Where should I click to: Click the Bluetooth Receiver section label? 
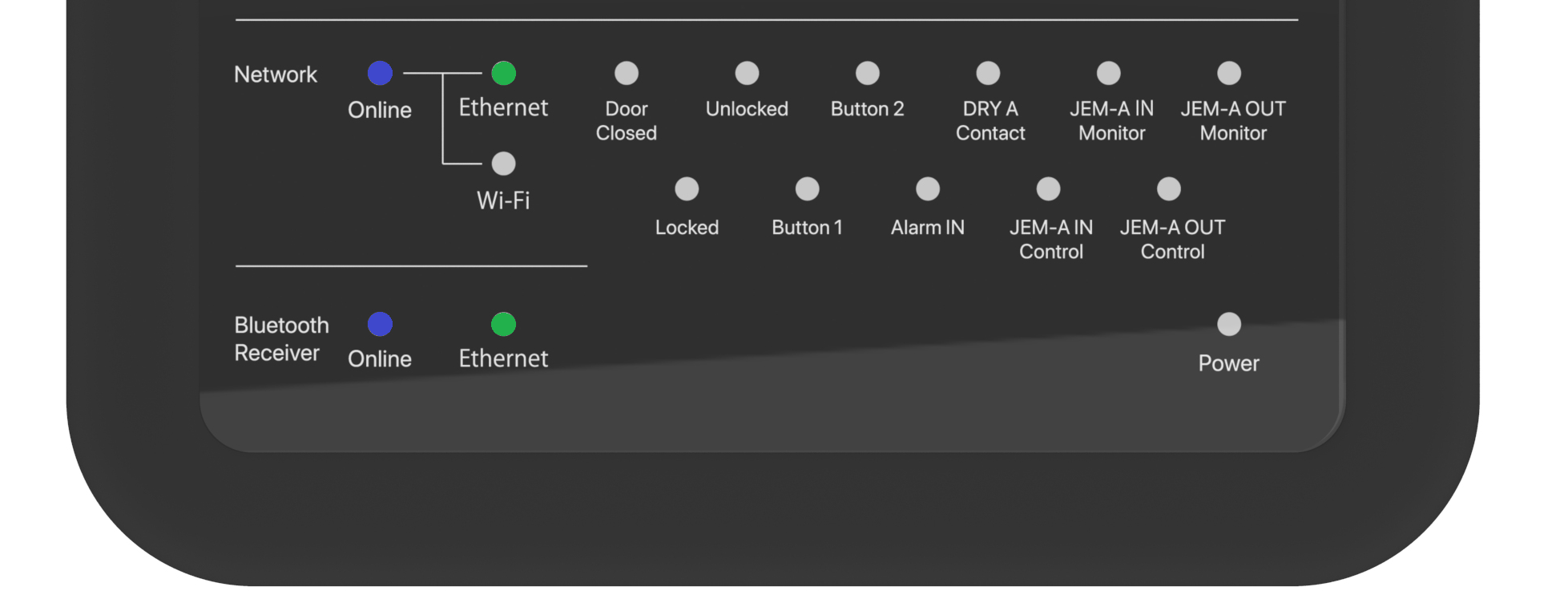(x=281, y=338)
